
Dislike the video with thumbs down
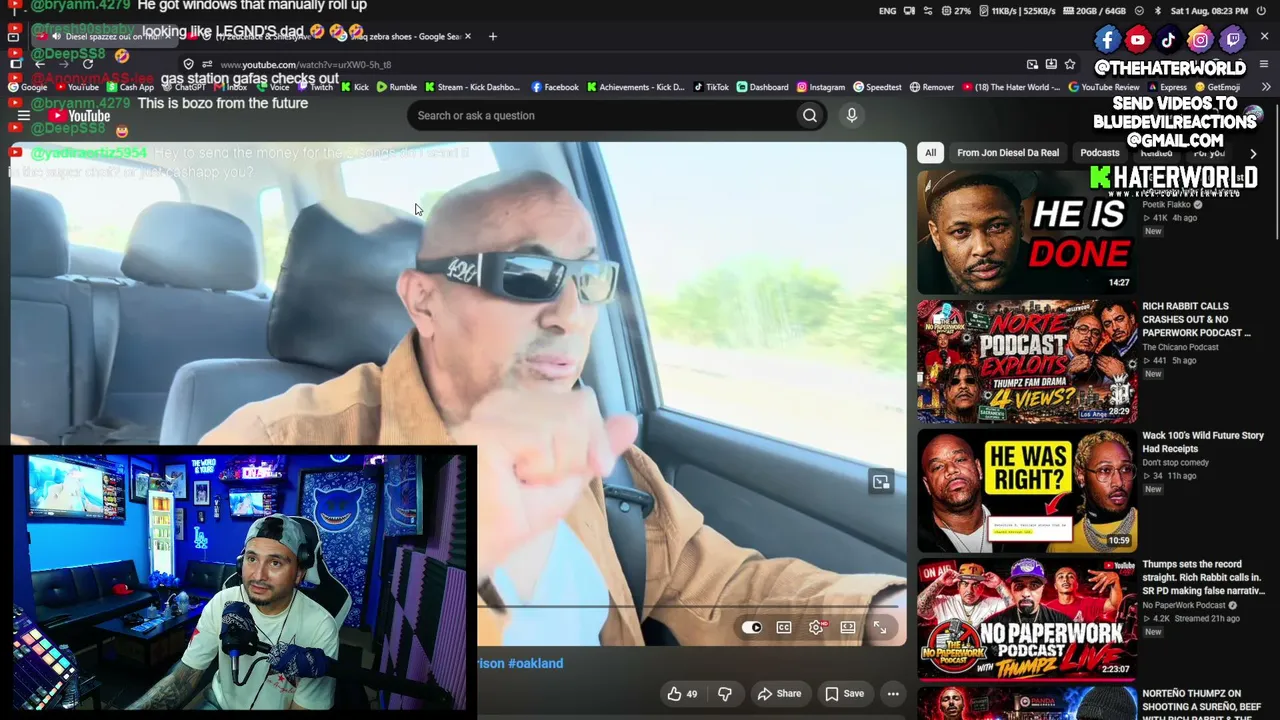coord(725,694)
